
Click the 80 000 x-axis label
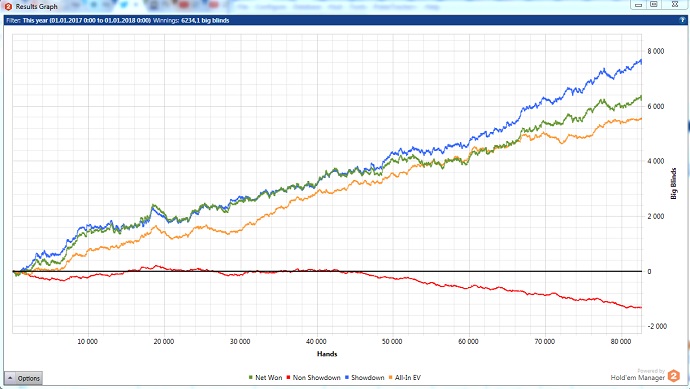tap(621, 341)
